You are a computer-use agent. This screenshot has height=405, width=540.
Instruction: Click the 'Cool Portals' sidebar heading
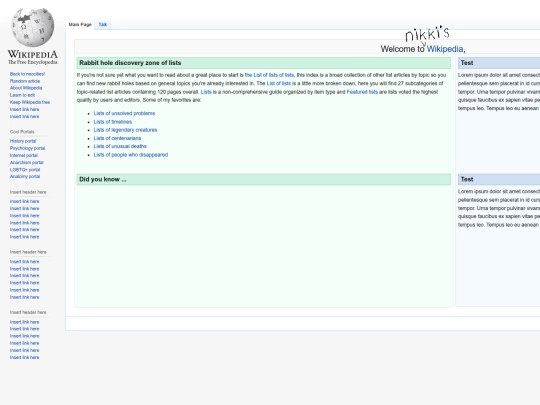click(x=22, y=132)
